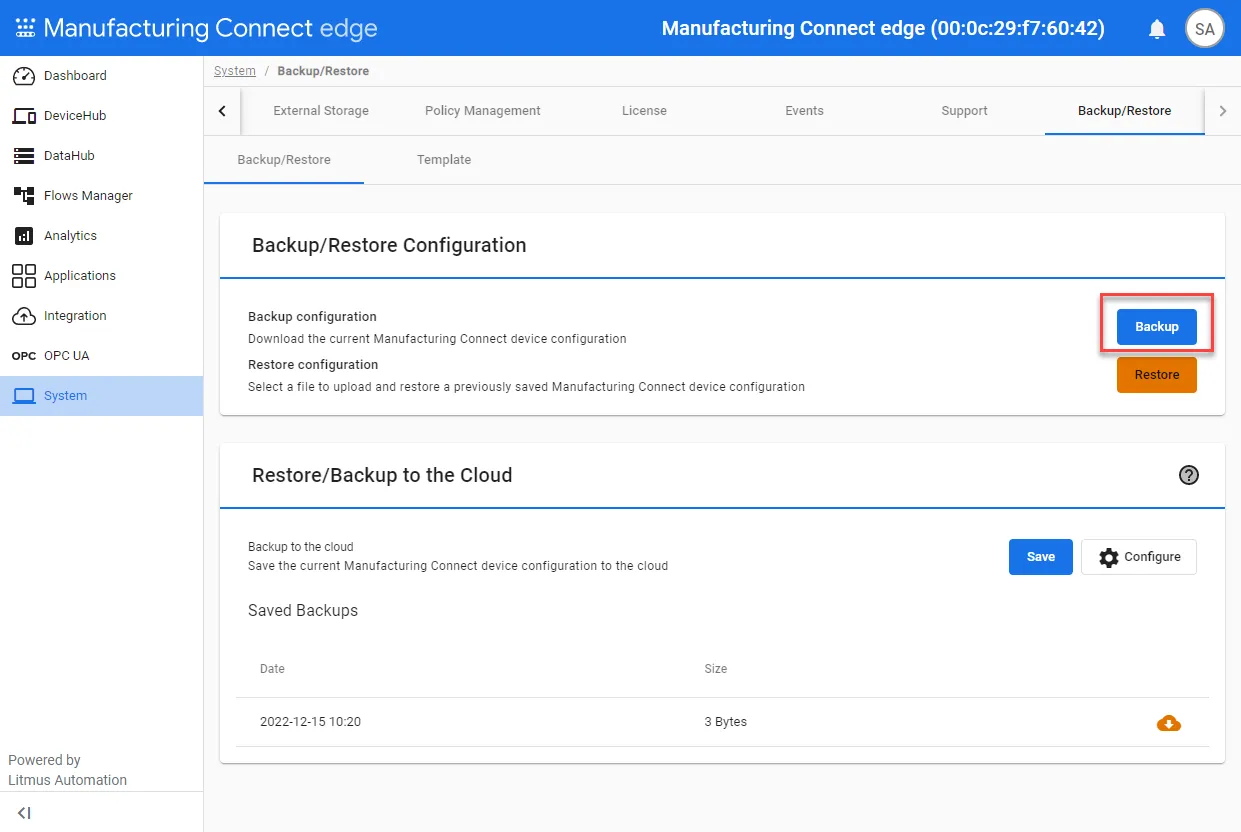This screenshot has height=832, width=1241.
Task: Select the DataHub storage icon
Action: click(24, 156)
